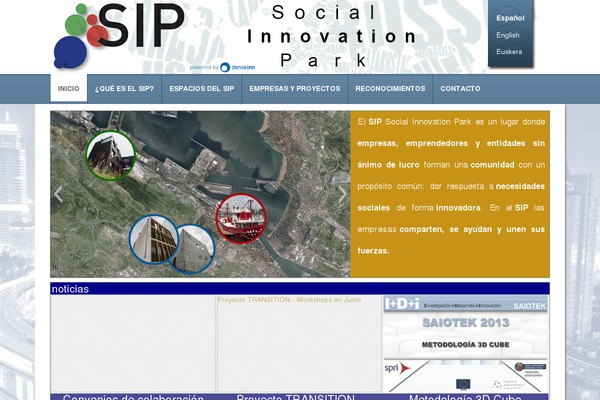Click the blue-ringed wooden facade building circle
The height and width of the screenshot is (400, 600).
click(154, 239)
